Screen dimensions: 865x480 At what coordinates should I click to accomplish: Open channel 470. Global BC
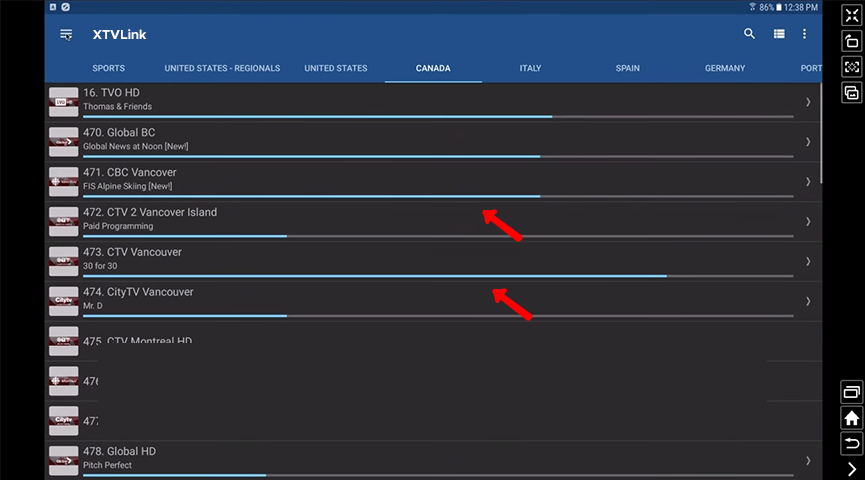[119, 132]
